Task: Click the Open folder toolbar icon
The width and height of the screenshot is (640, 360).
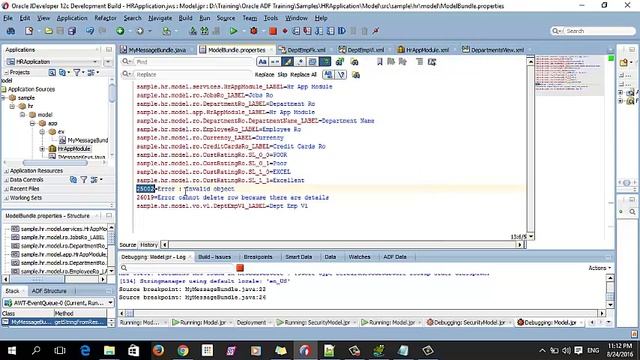Action: point(49,31)
